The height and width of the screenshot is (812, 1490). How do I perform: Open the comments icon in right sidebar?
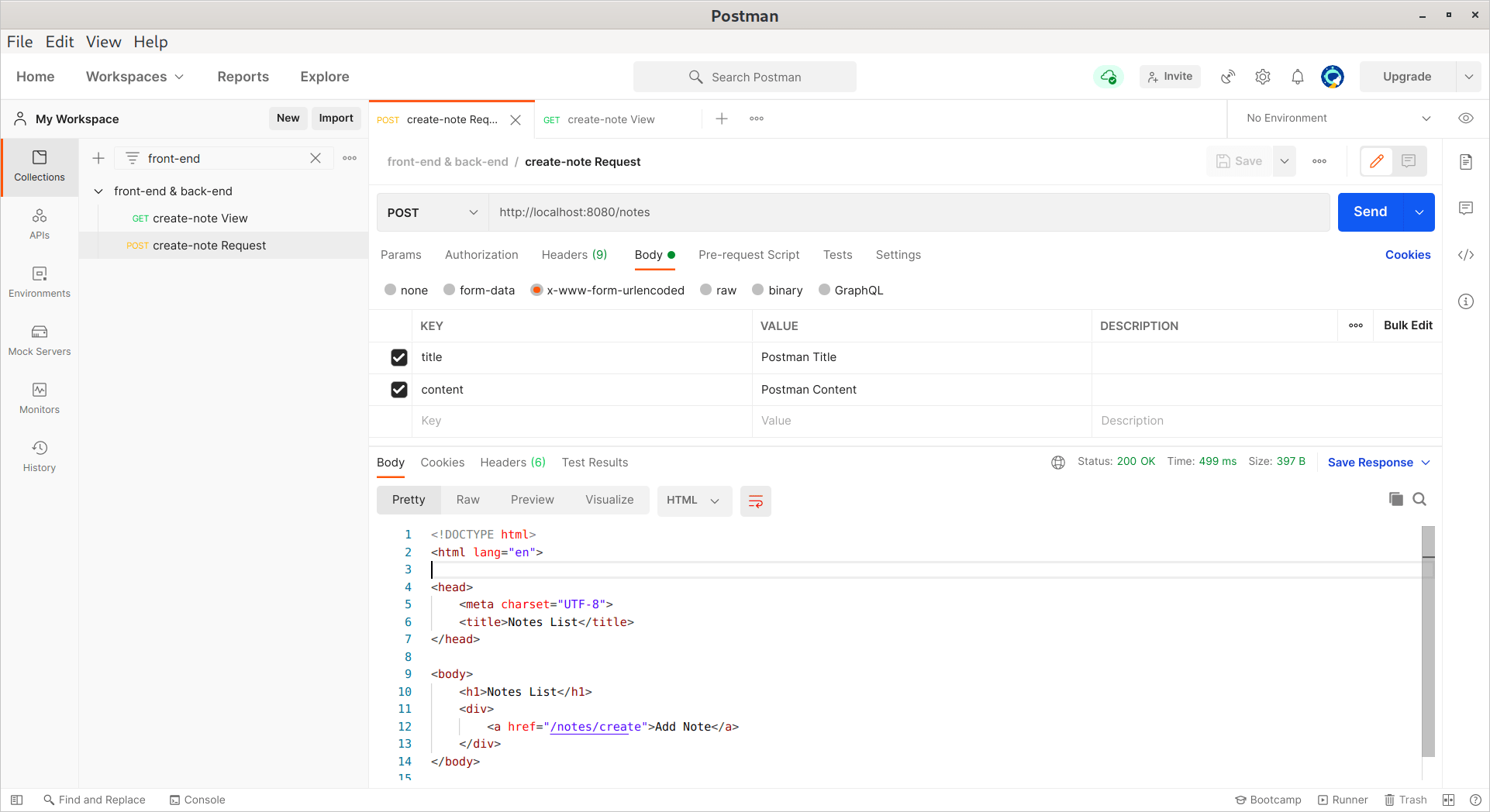click(1466, 208)
